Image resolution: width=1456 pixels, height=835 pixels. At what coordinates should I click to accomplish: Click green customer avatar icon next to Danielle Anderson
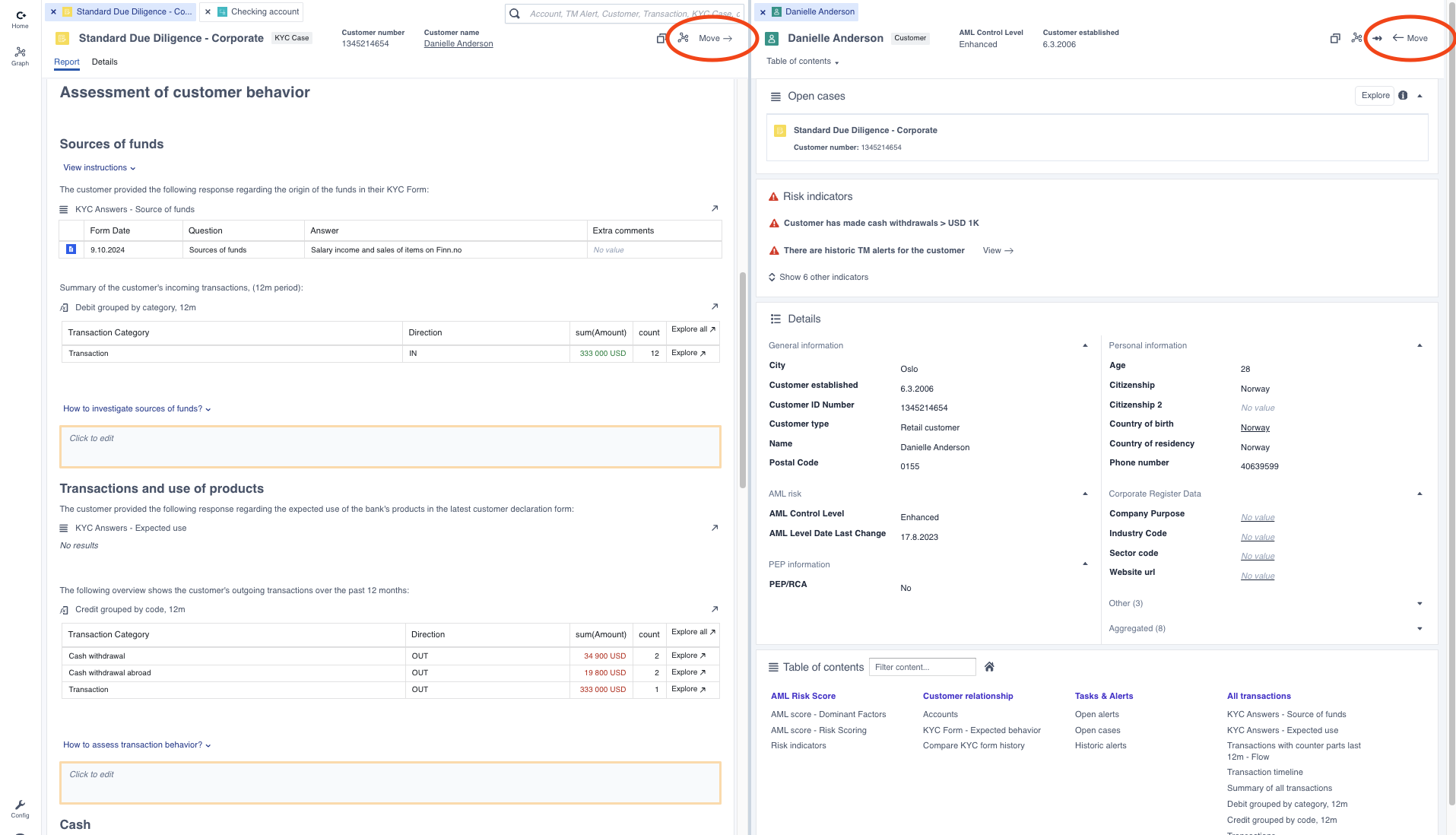tap(772, 39)
